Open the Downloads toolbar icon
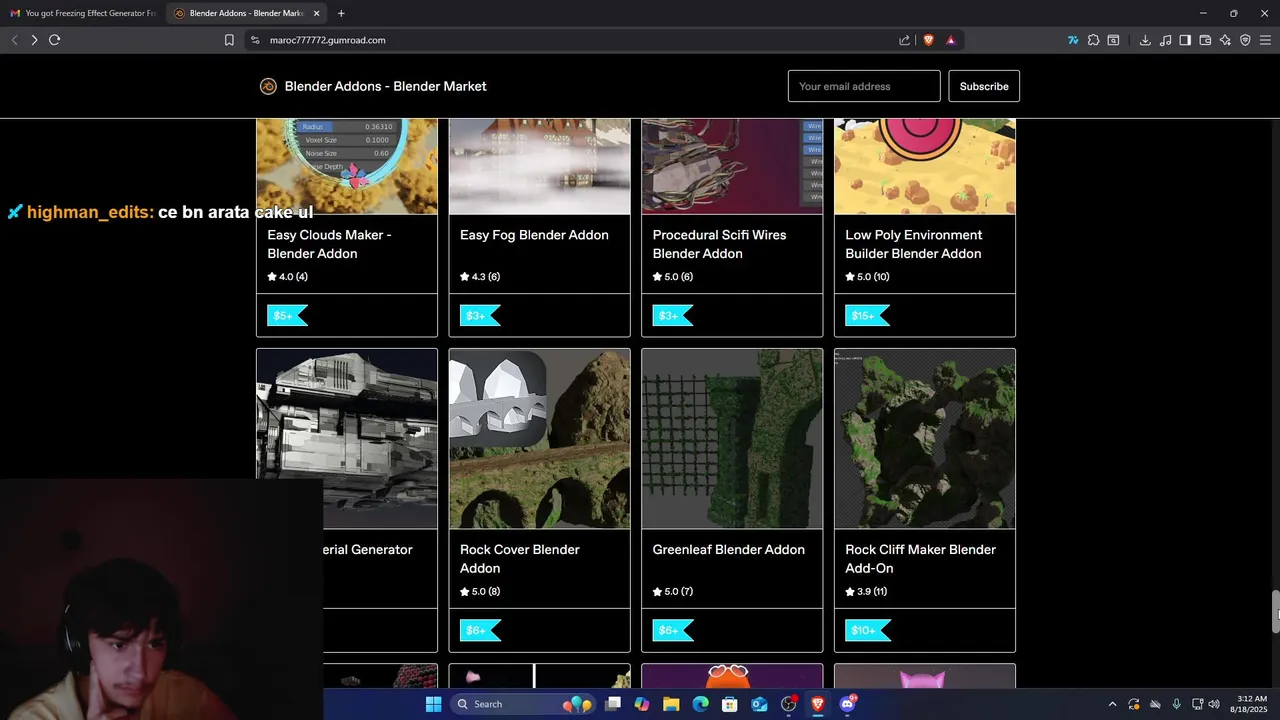Image resolution: width=1280 pixels, height=720 pixels. coord(1145,40)
